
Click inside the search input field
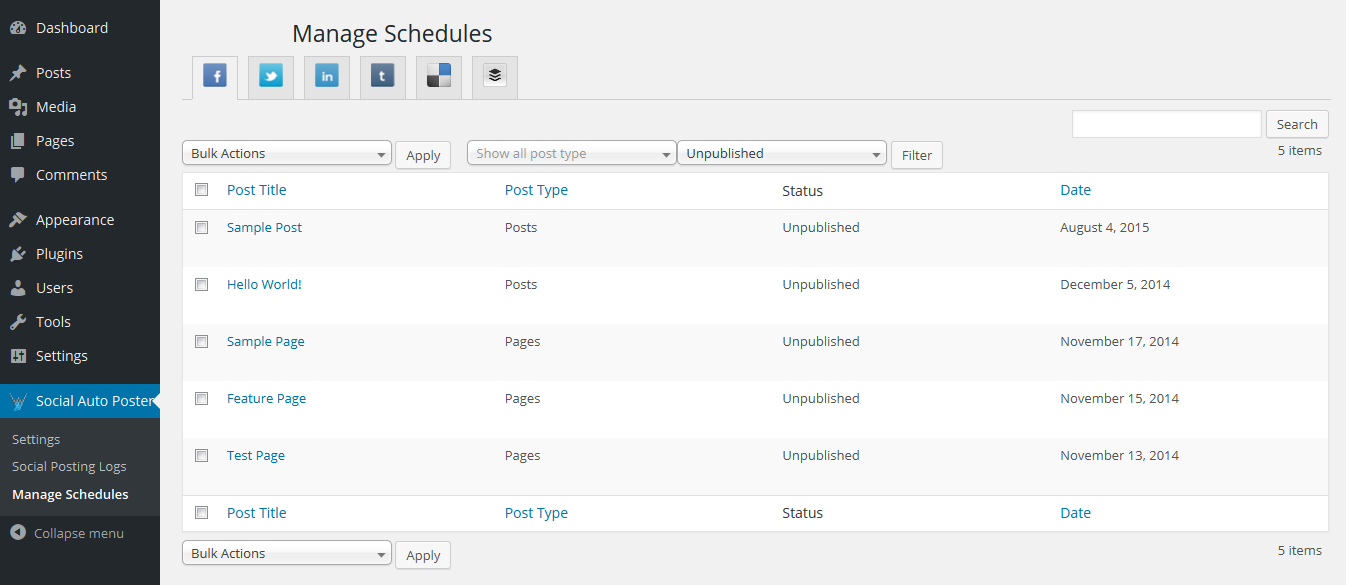[1166, 123]
